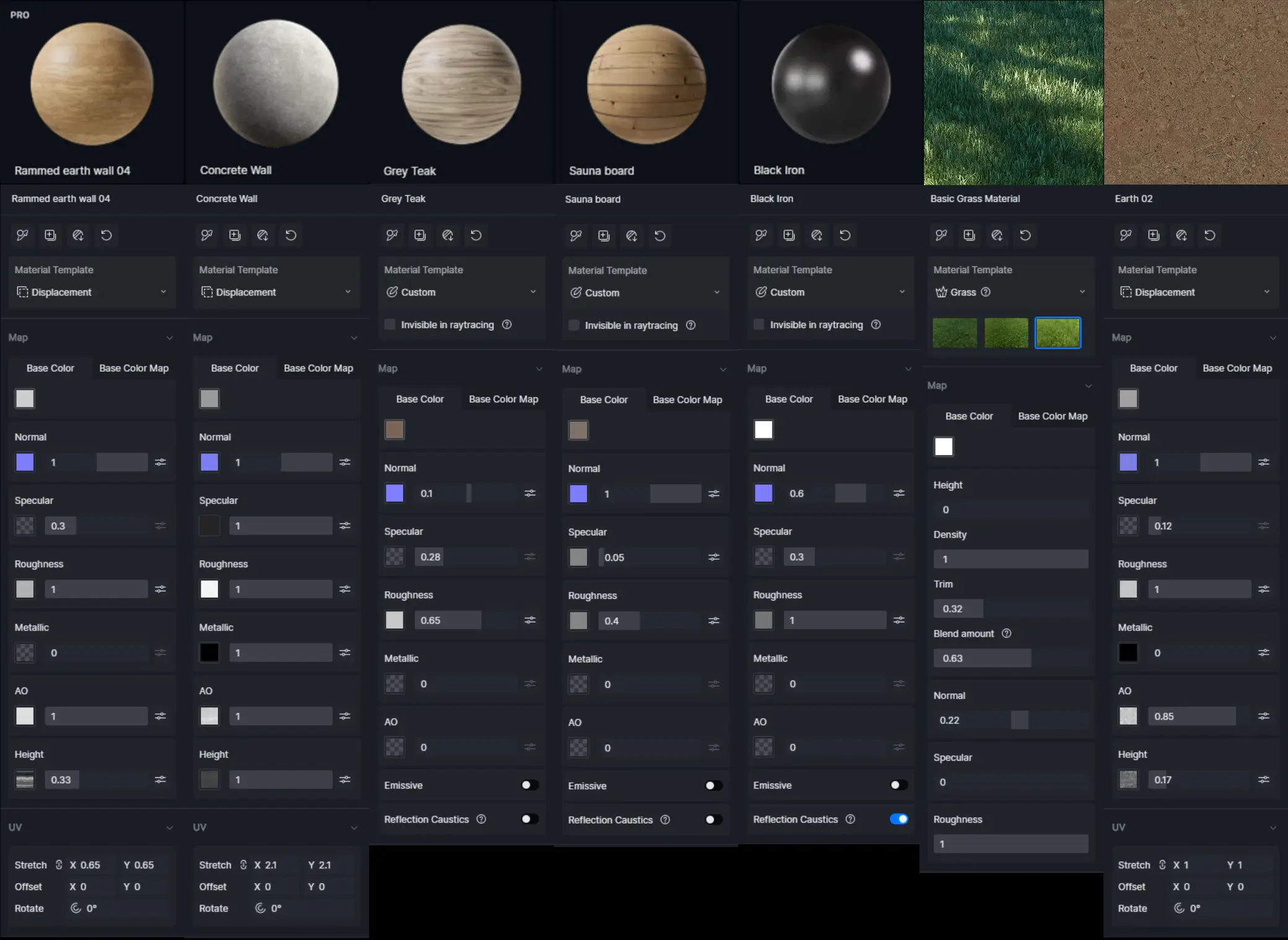Select the highlighted third grass type thumbnail
The width and height of the screenshot is (1288, 940).
tap(1058, 333)
